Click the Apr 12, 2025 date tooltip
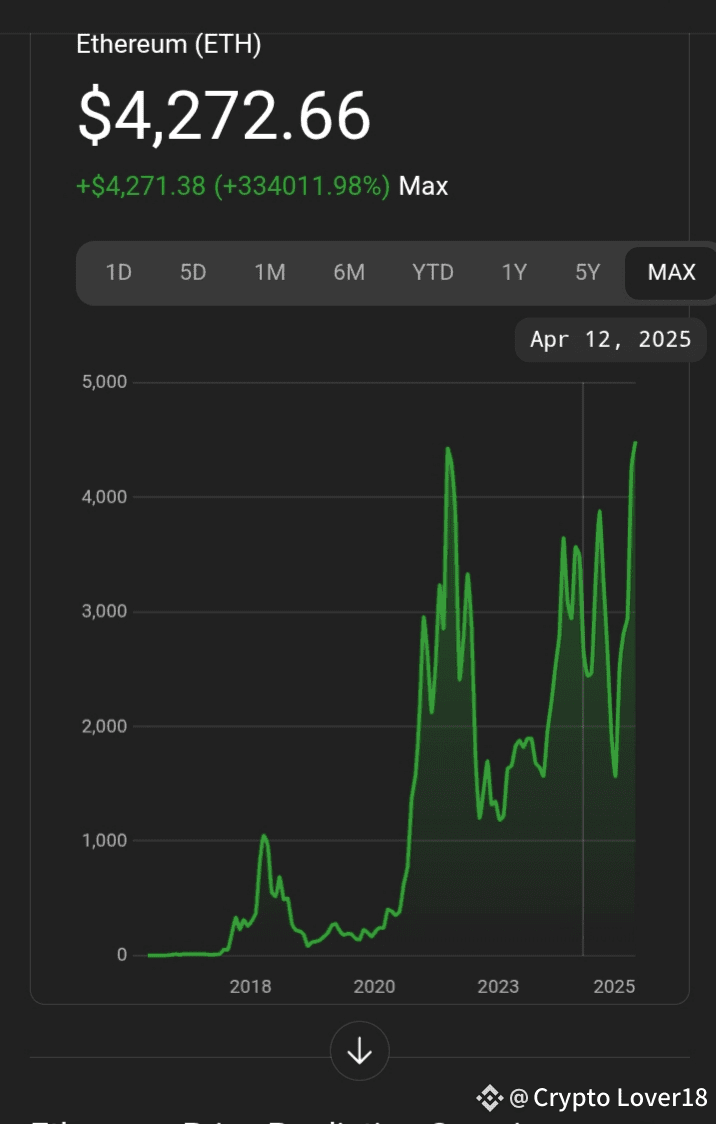716x1124 pixels. [611, 339]
